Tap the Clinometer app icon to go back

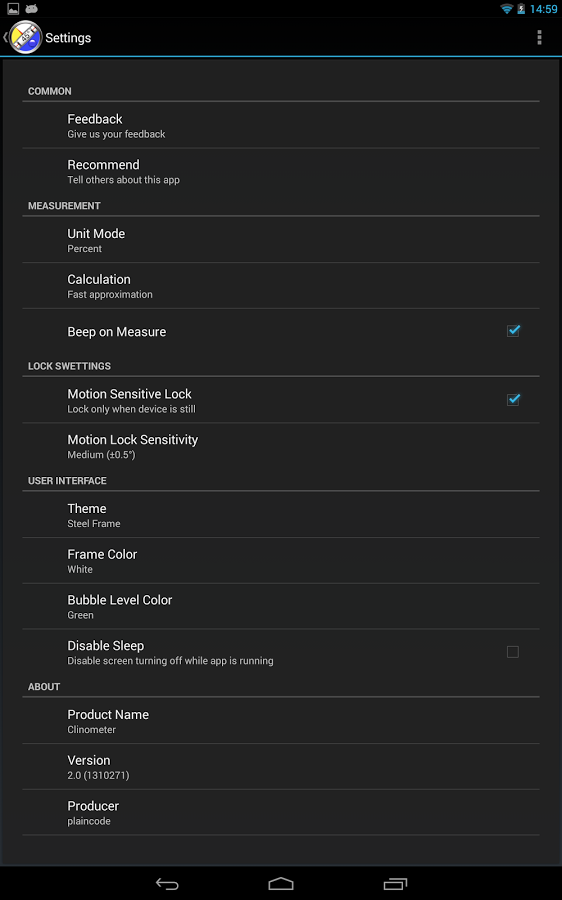point(25,37)
